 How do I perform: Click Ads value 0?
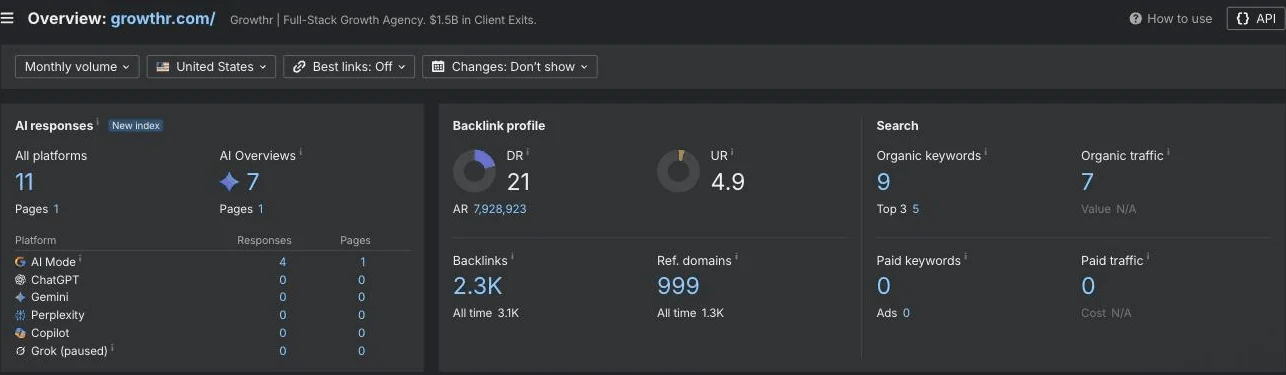tap(906, 313)
